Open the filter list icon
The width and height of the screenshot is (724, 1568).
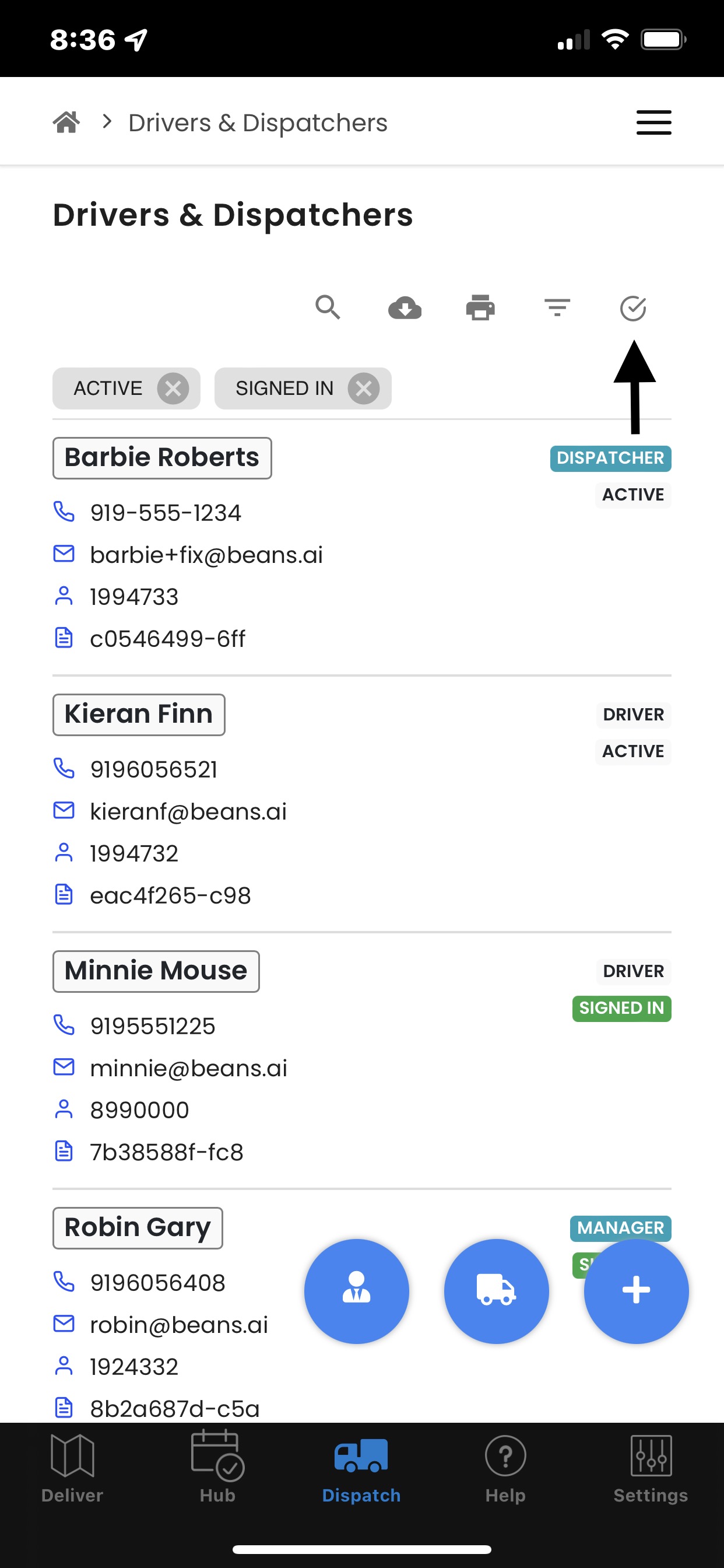coord(557,307)
